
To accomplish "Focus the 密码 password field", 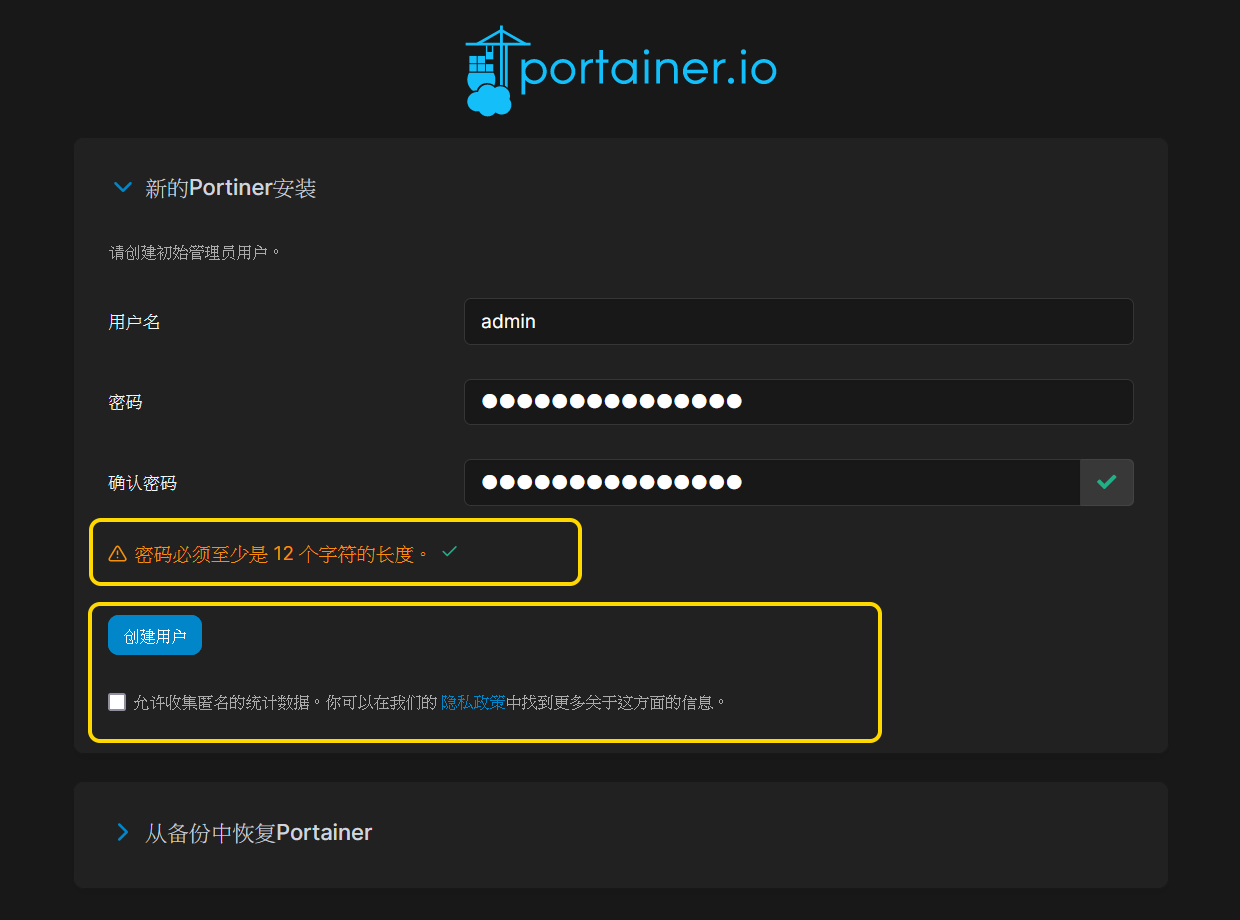I will pyautogui.click(x=798, y=402).
